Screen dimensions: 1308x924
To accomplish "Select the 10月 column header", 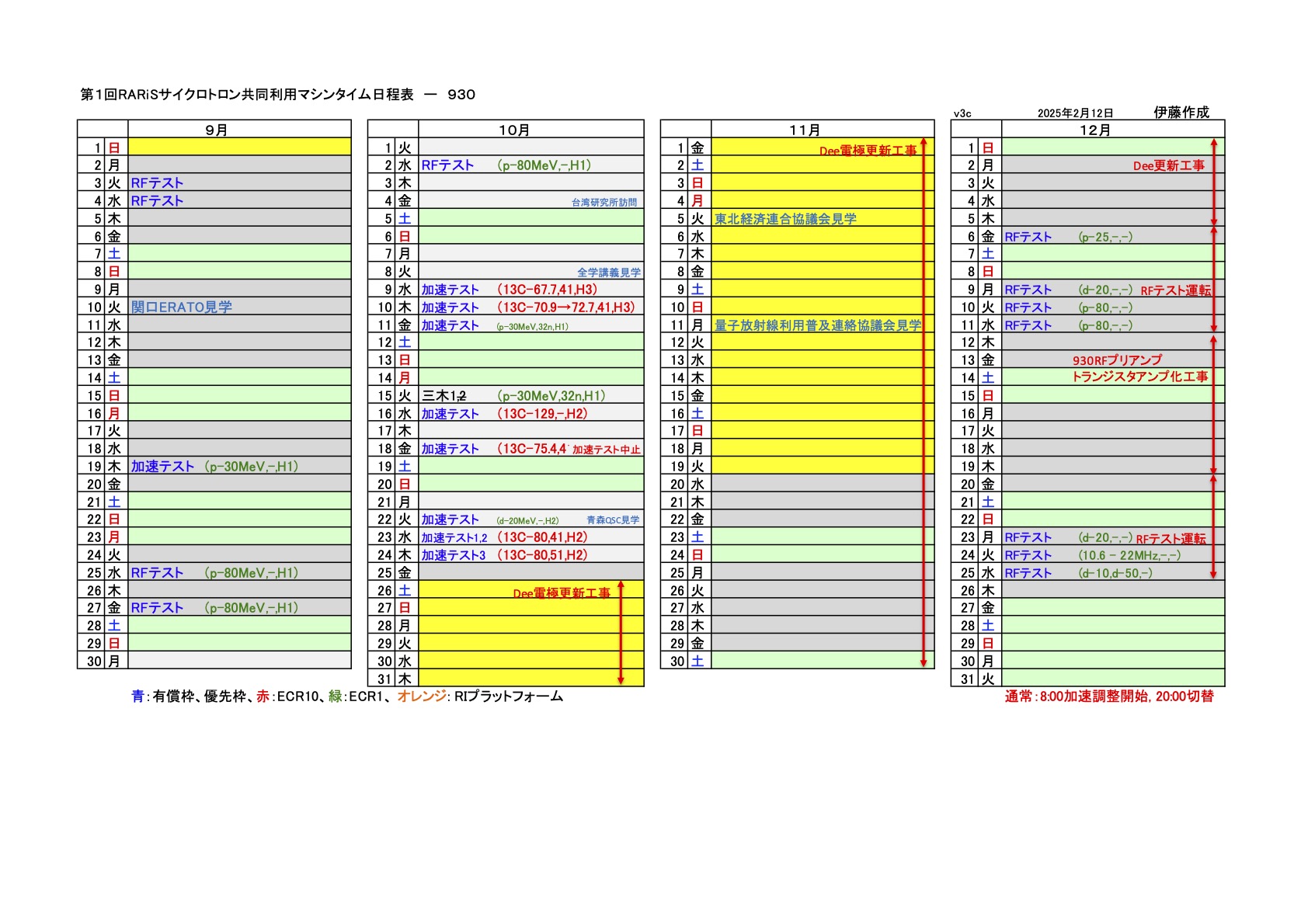I will (513, 130).
